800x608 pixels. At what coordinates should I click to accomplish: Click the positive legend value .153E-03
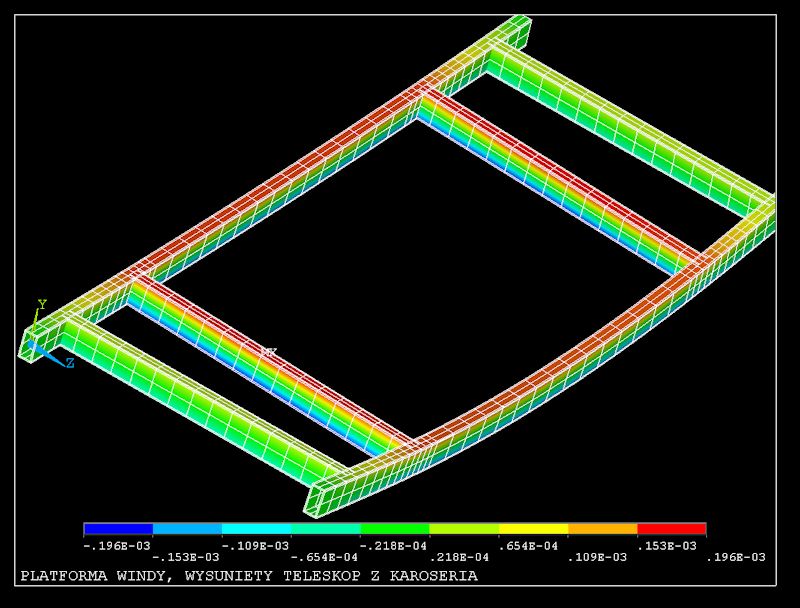[x=667, y=546]
